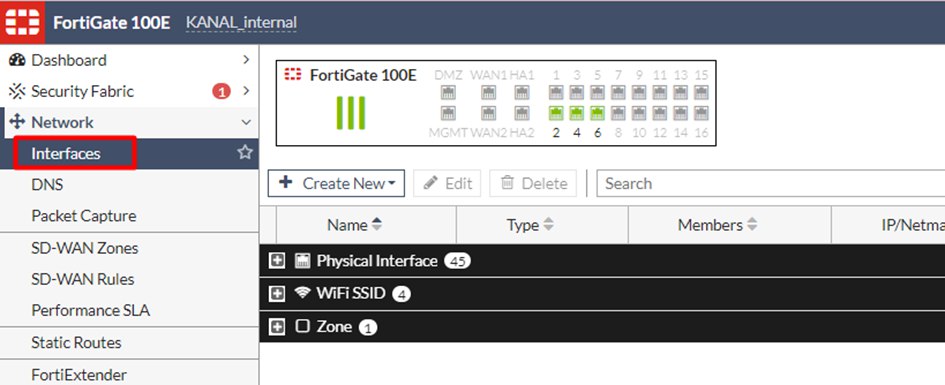
Task: Select the HA2 port on faceplate
Action: 522,113
